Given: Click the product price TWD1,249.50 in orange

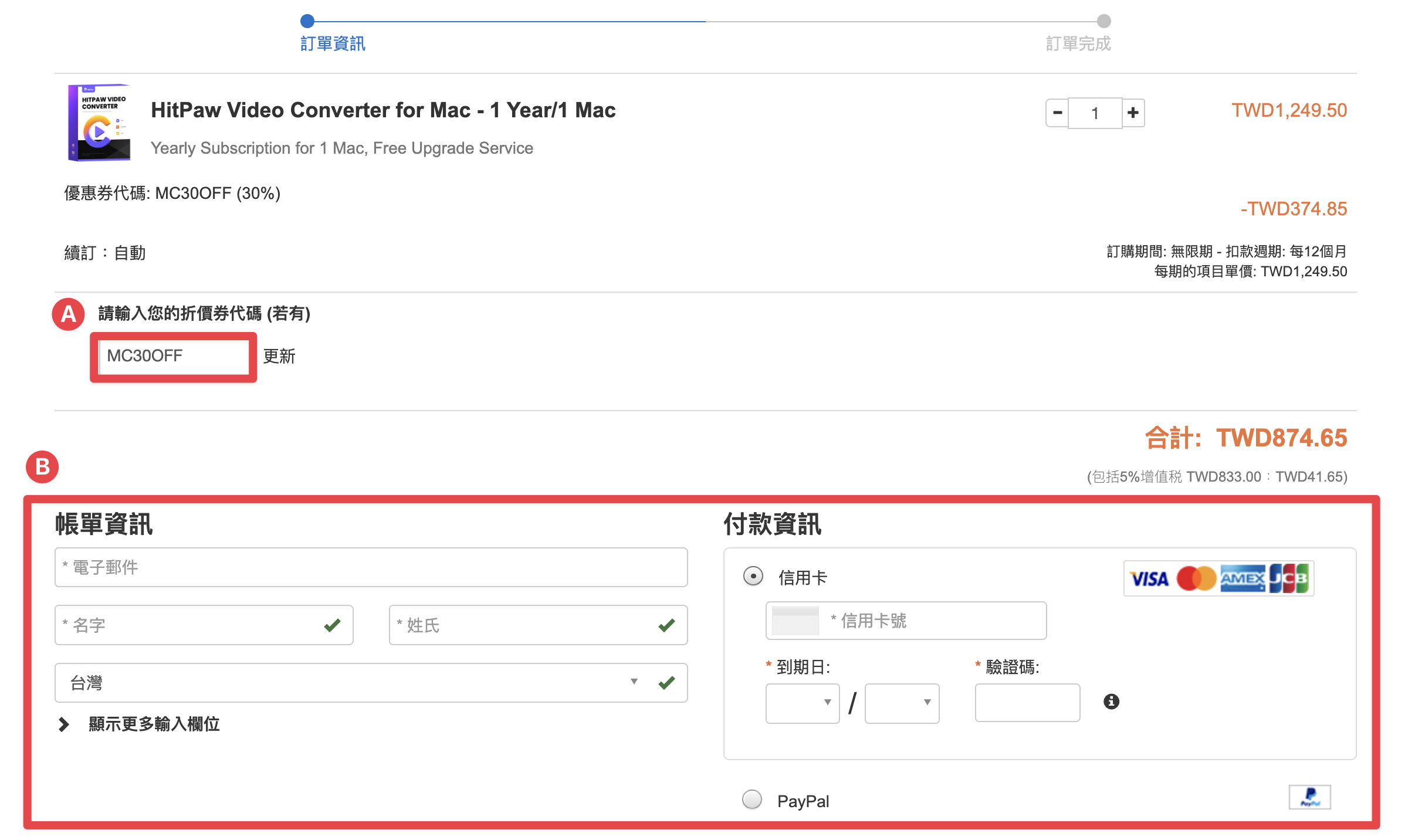Looking at the screenshot, I should tap(1289, 110).
